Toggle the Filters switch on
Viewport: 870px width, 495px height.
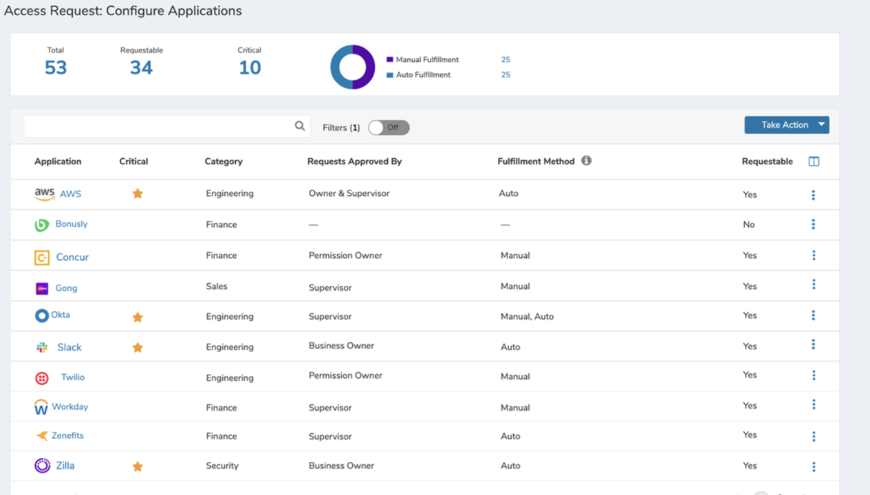pyautogui.click(x=389, y=127)
